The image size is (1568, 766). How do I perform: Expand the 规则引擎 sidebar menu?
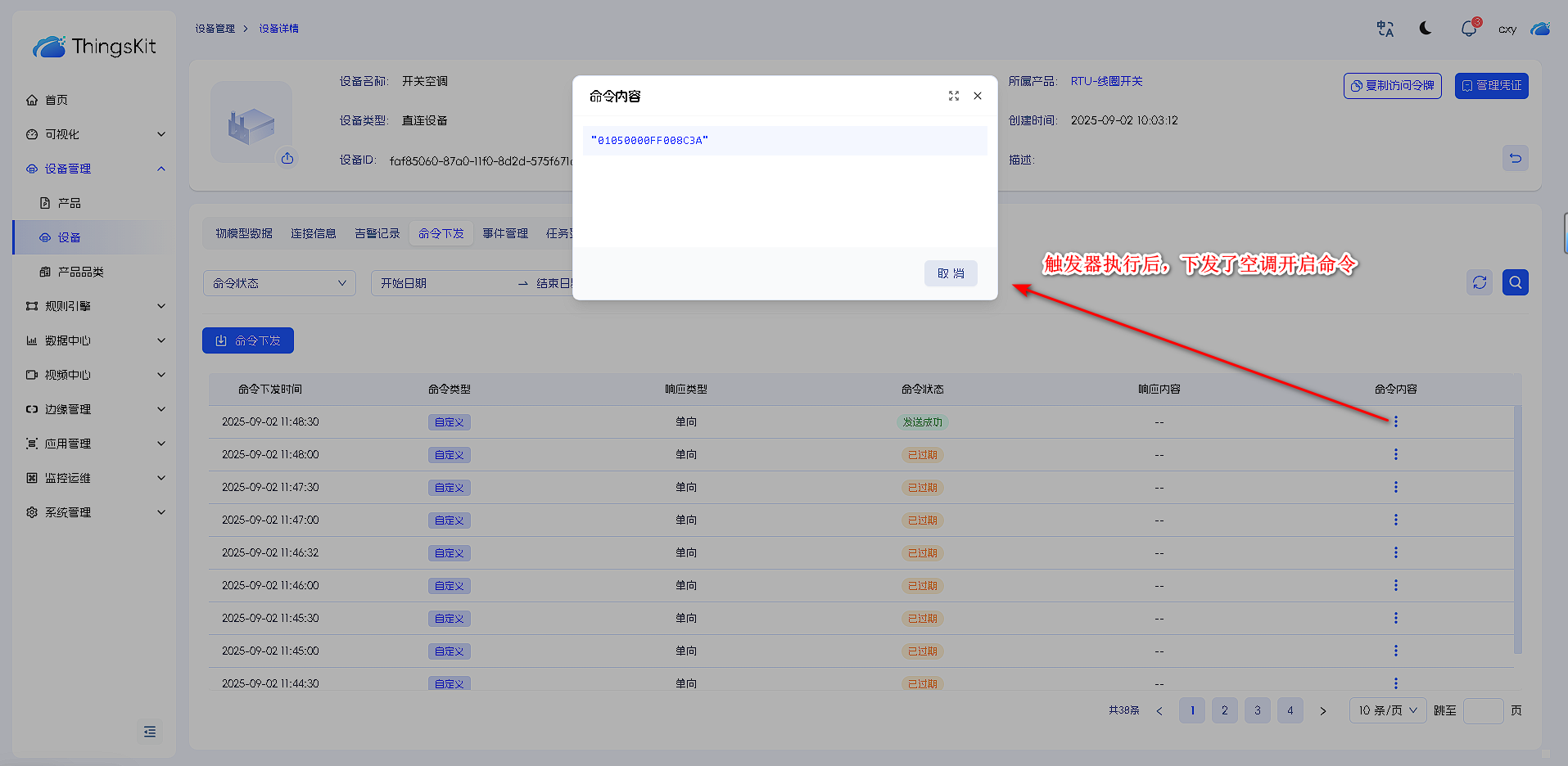pyautogui.click(x=95, y=306)
